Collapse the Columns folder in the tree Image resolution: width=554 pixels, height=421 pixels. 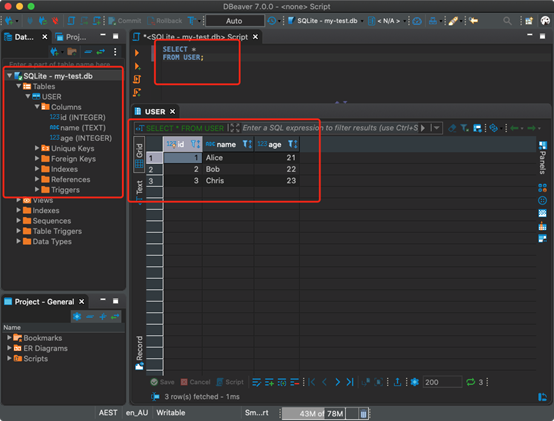pyautogui.click(x=37, y=107)
